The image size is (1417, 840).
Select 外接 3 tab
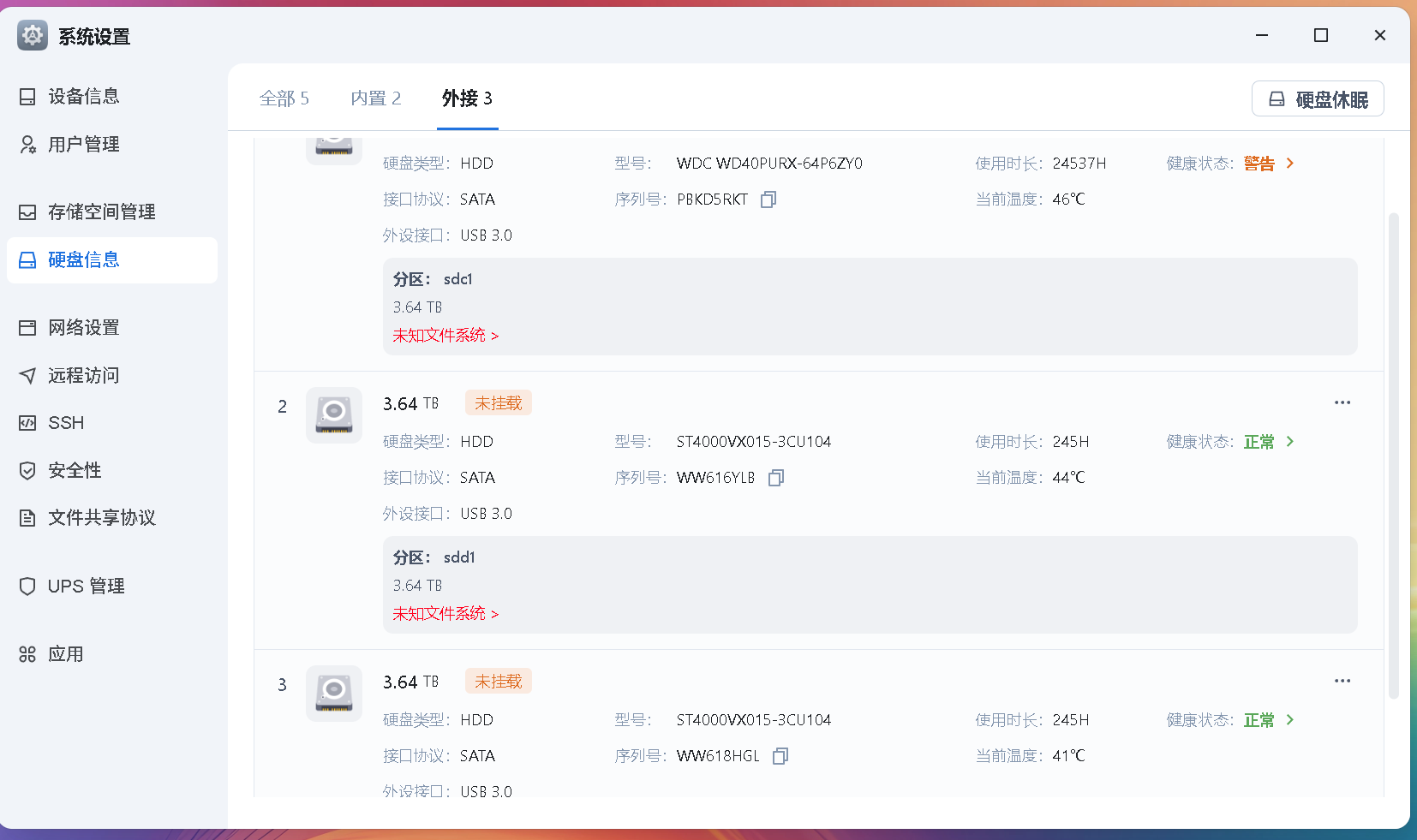pos(467,98)
